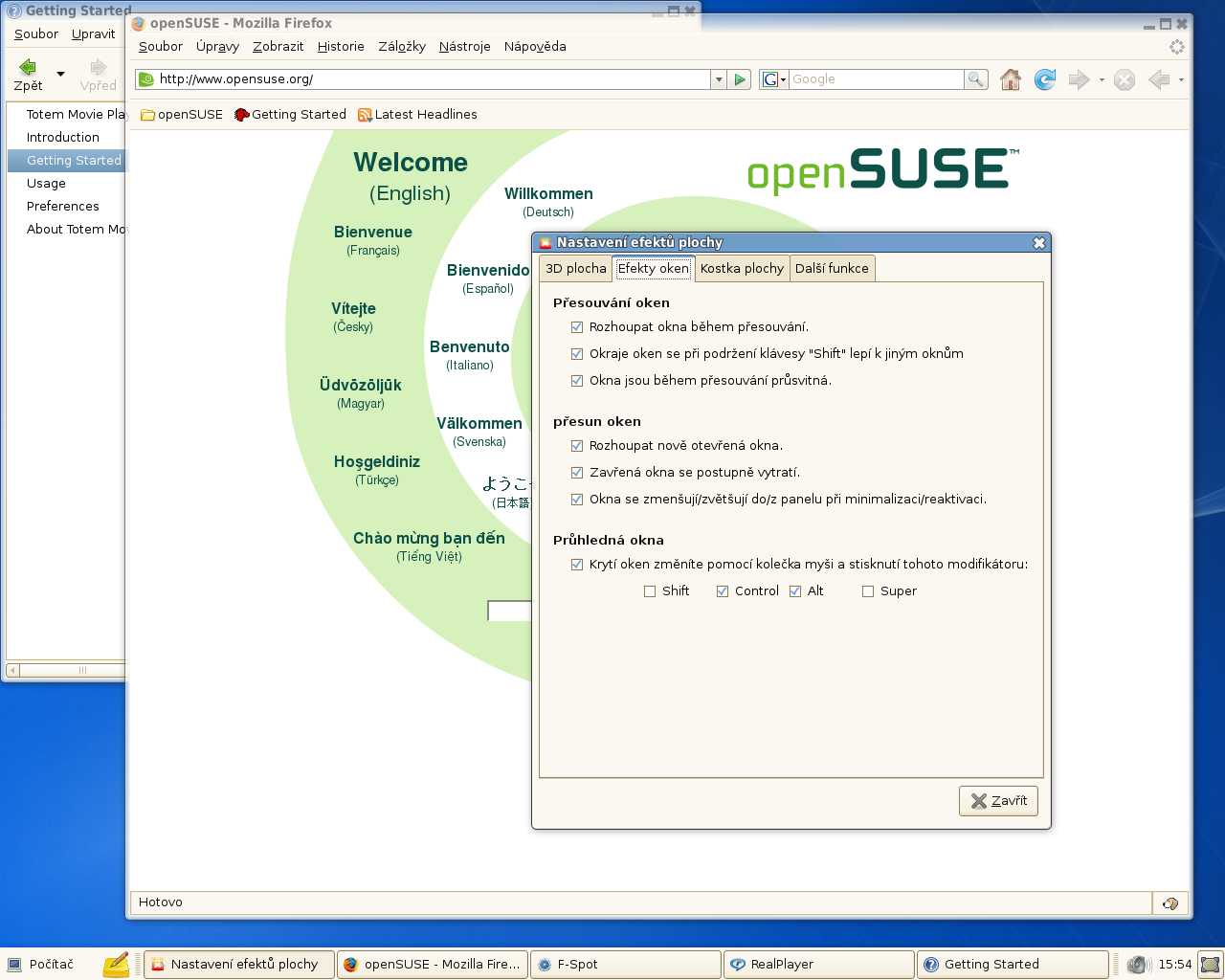Viewport: 1225px width, 980px height.
Task: Click the grayed Stop loading icon in Firefox
Action: click(1125, 79)
